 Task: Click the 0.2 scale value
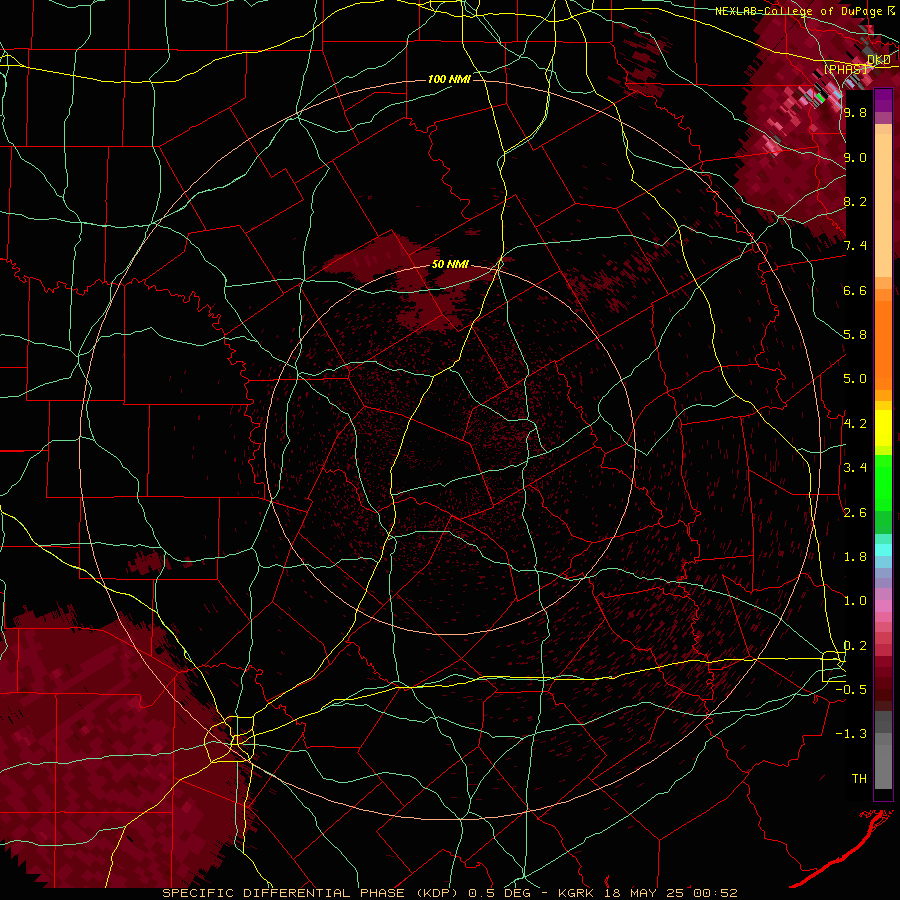click(855, 646)
